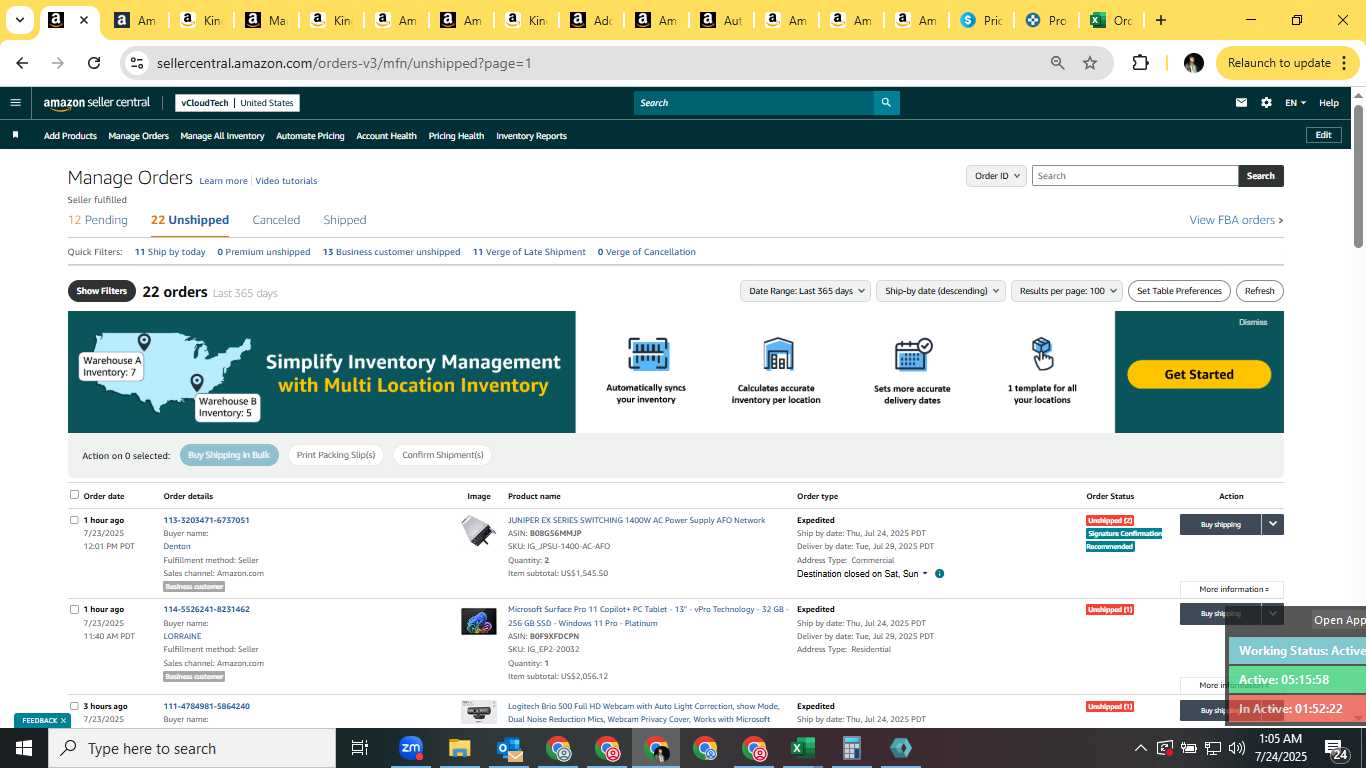Open Manage All Inventory menu item

(222, 136)
